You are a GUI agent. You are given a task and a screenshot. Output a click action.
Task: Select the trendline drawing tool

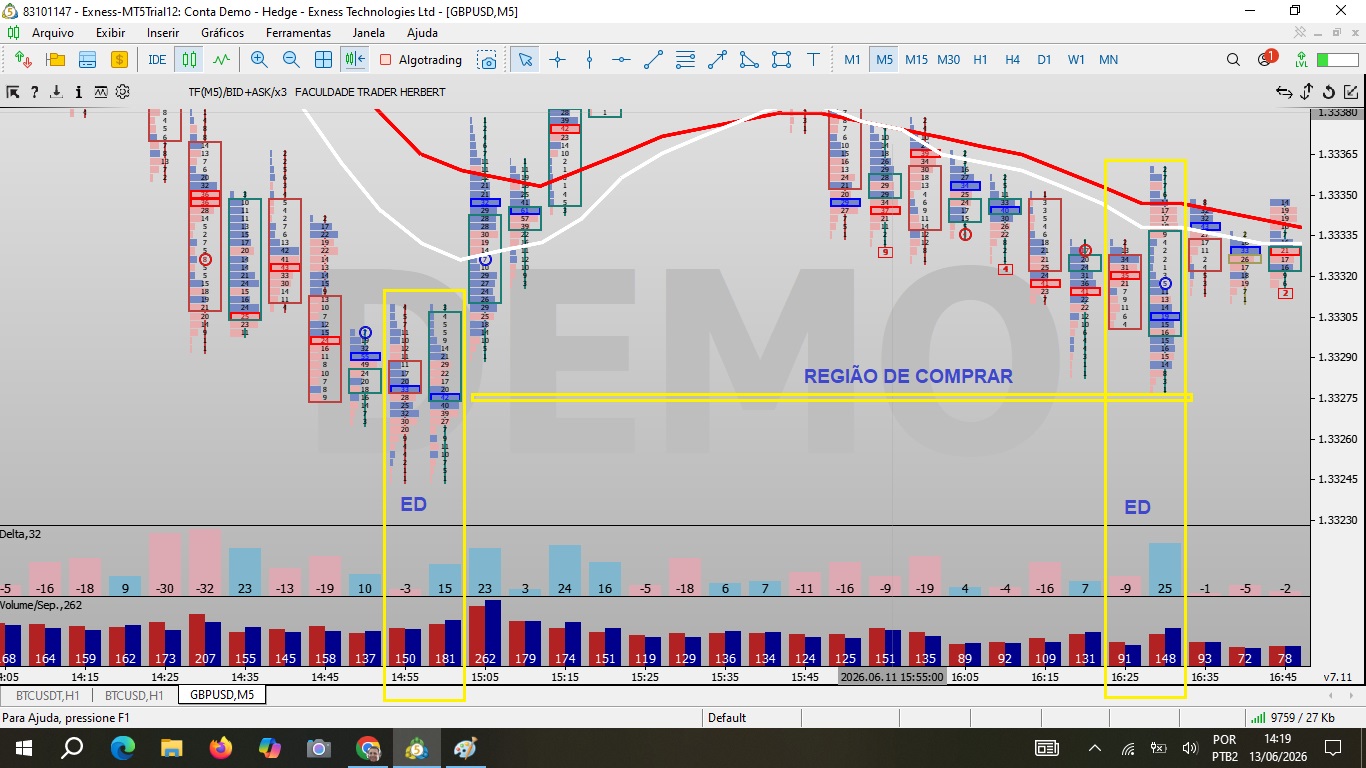click(x=653, y=60)
